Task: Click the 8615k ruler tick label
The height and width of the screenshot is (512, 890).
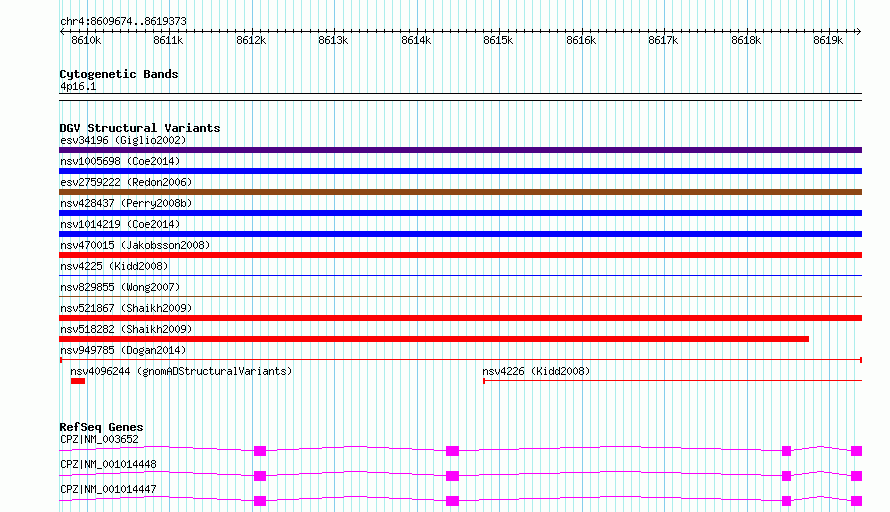Action: coord(498,40)
